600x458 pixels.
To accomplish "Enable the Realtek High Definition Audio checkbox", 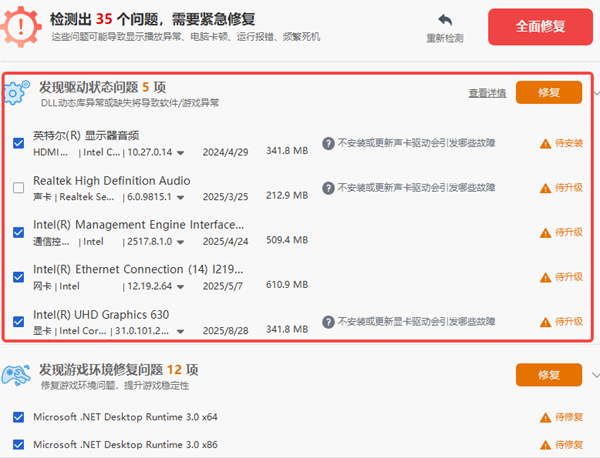I will pos(18,188).
